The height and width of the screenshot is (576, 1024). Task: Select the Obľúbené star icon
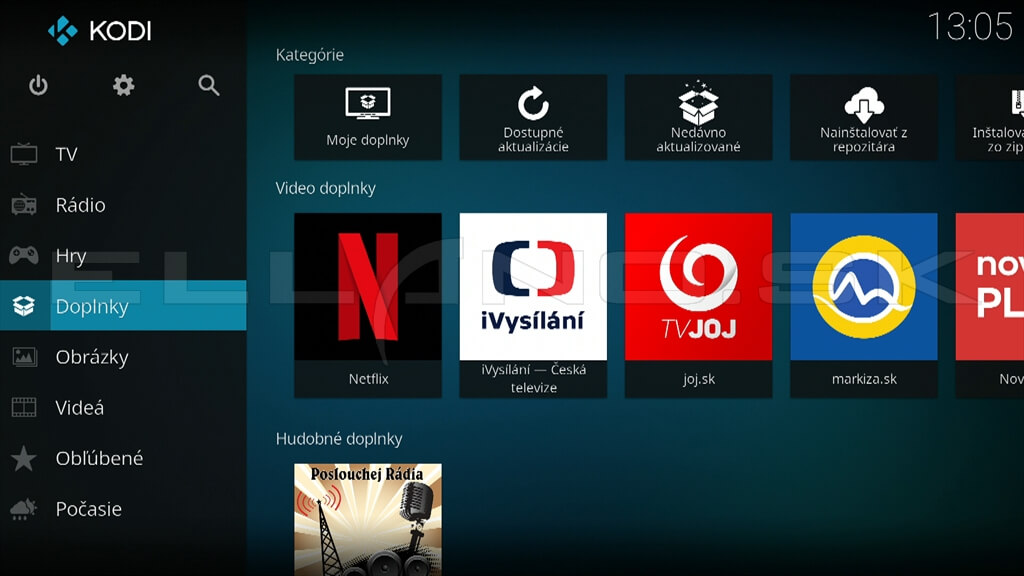[x=24, y=458]
